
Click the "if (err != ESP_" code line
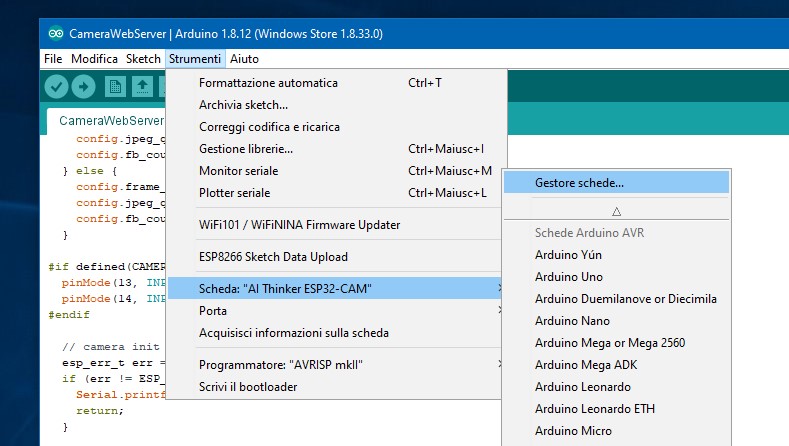113,379
